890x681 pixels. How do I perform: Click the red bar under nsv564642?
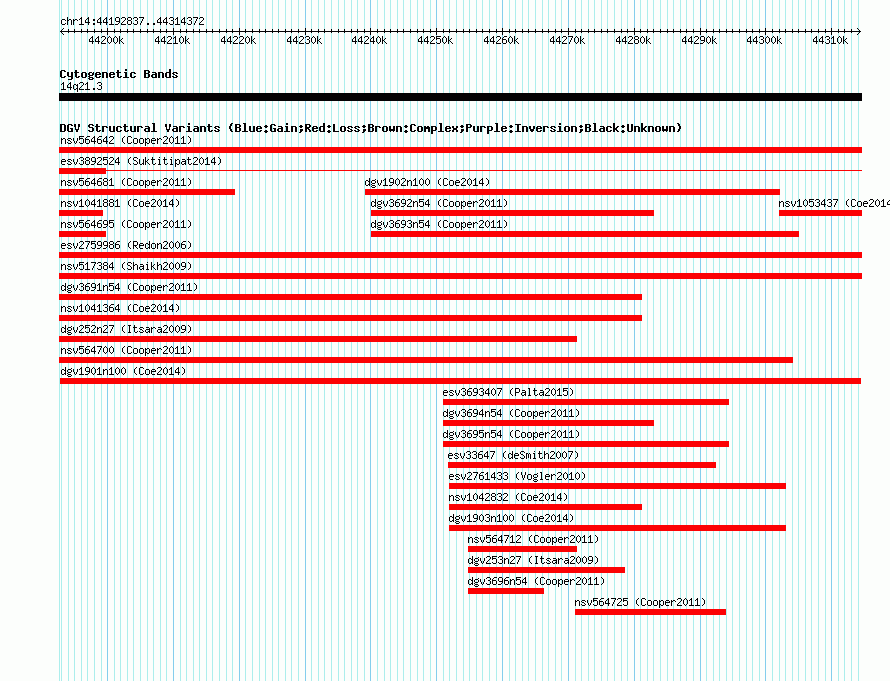[x=460, y=150]
